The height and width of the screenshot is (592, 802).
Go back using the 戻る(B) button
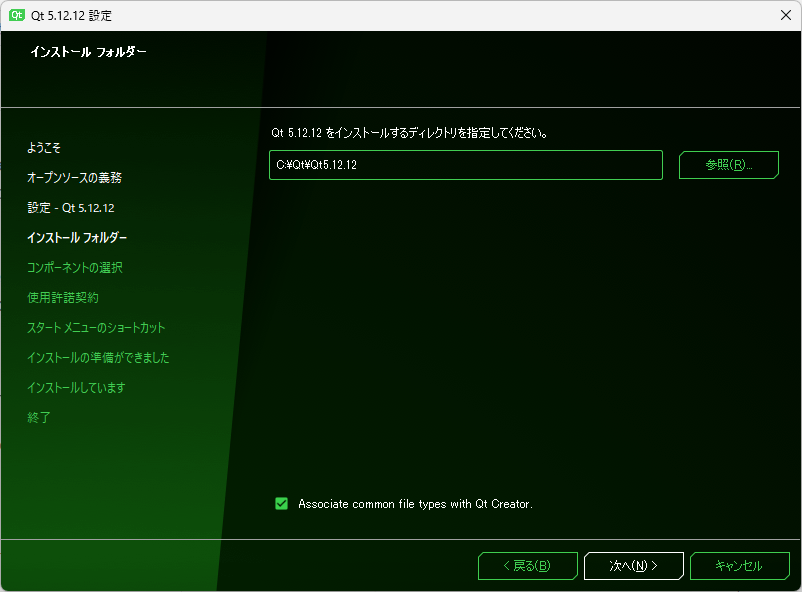tap(528, 566)
